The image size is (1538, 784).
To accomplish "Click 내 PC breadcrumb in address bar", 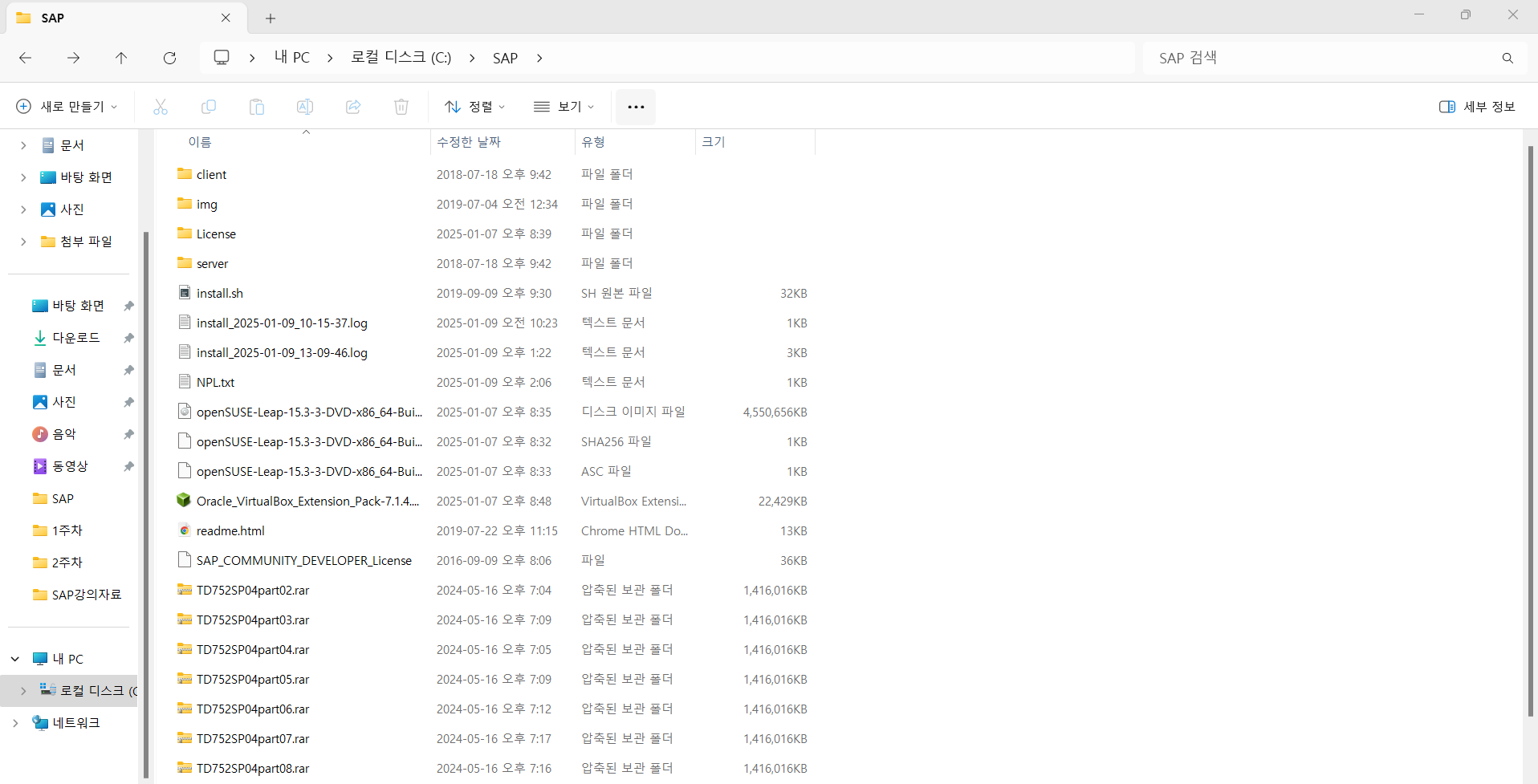I will [292, 58].
